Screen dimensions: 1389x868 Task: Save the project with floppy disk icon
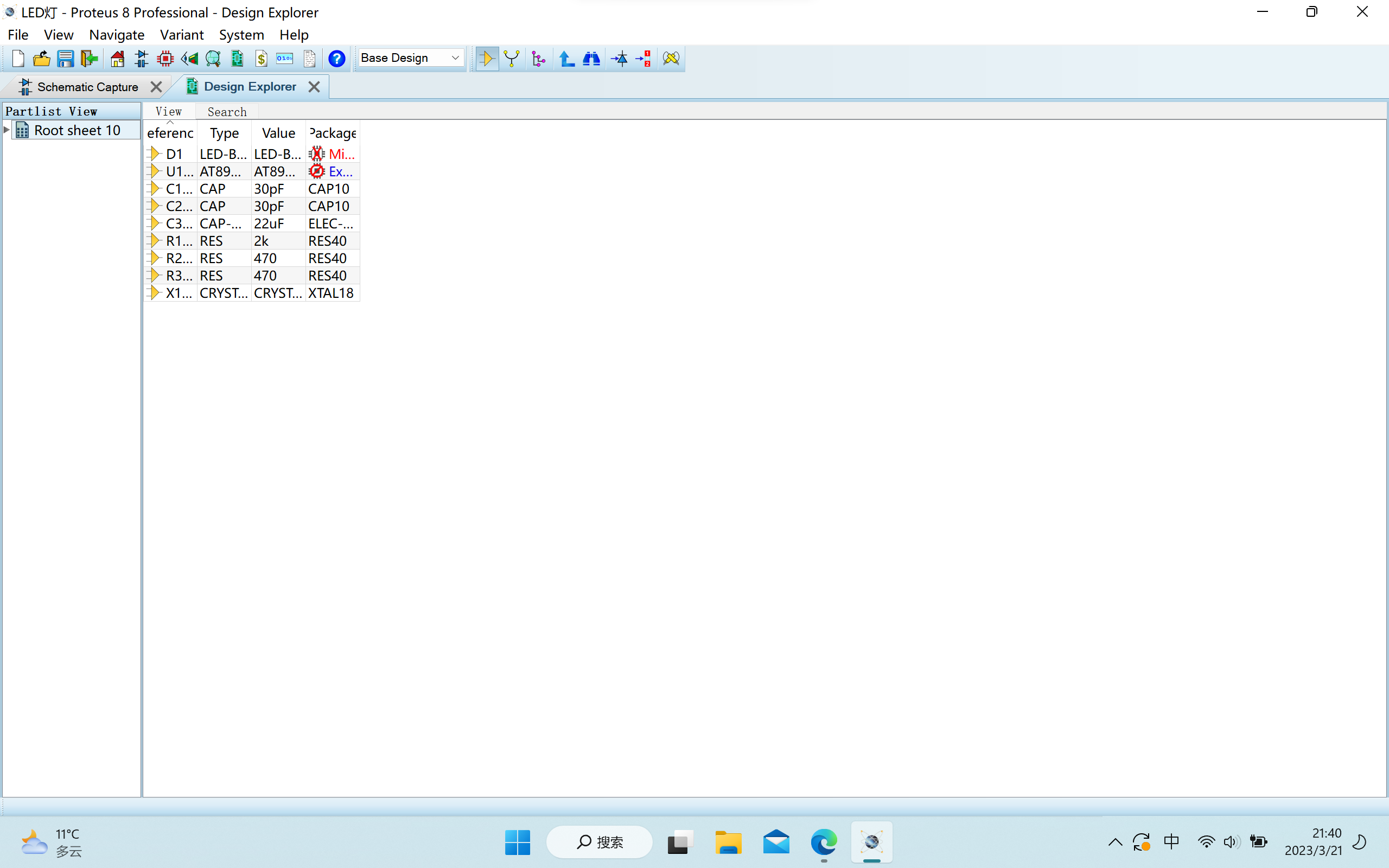tap(66, 58)
